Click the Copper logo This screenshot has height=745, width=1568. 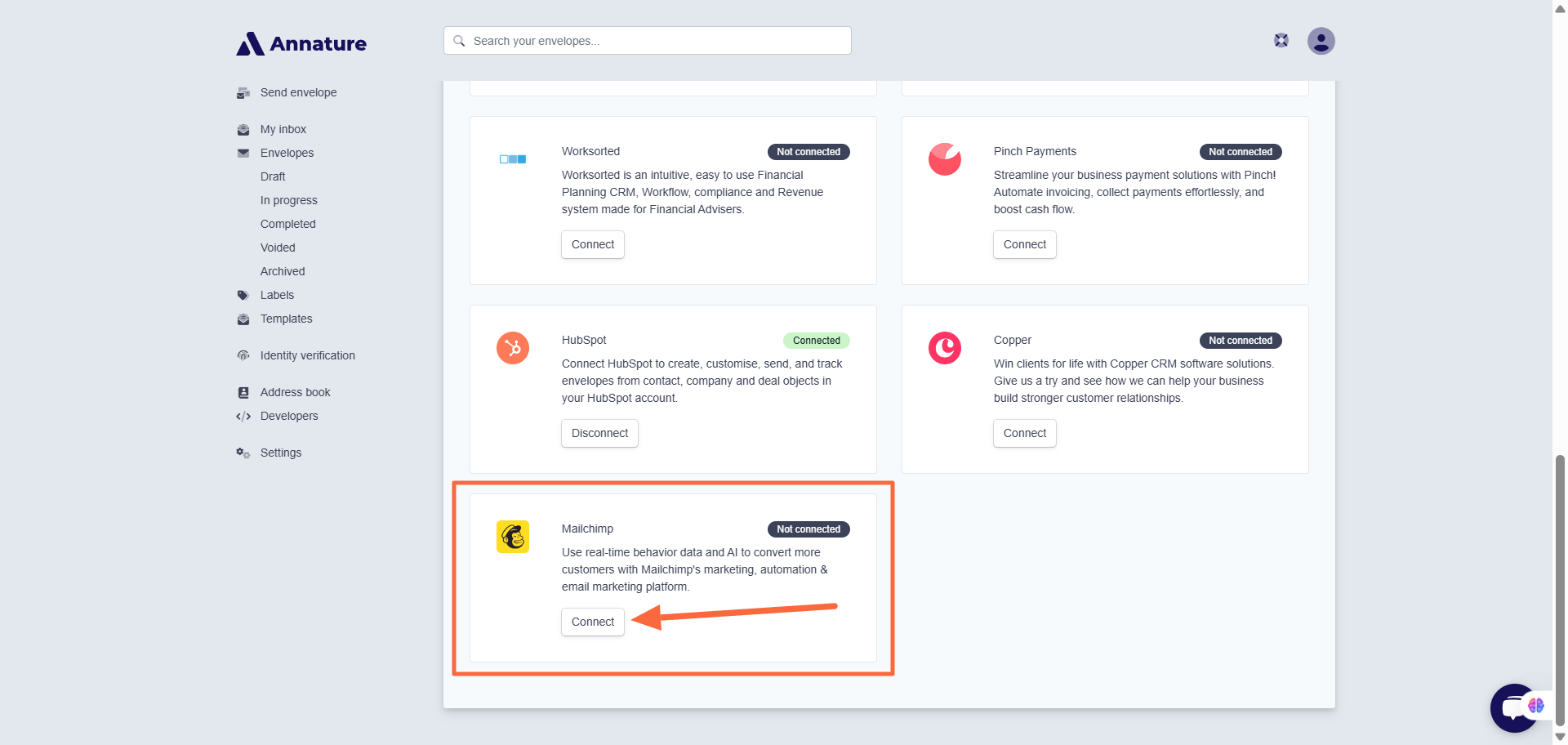click(945, 348)
